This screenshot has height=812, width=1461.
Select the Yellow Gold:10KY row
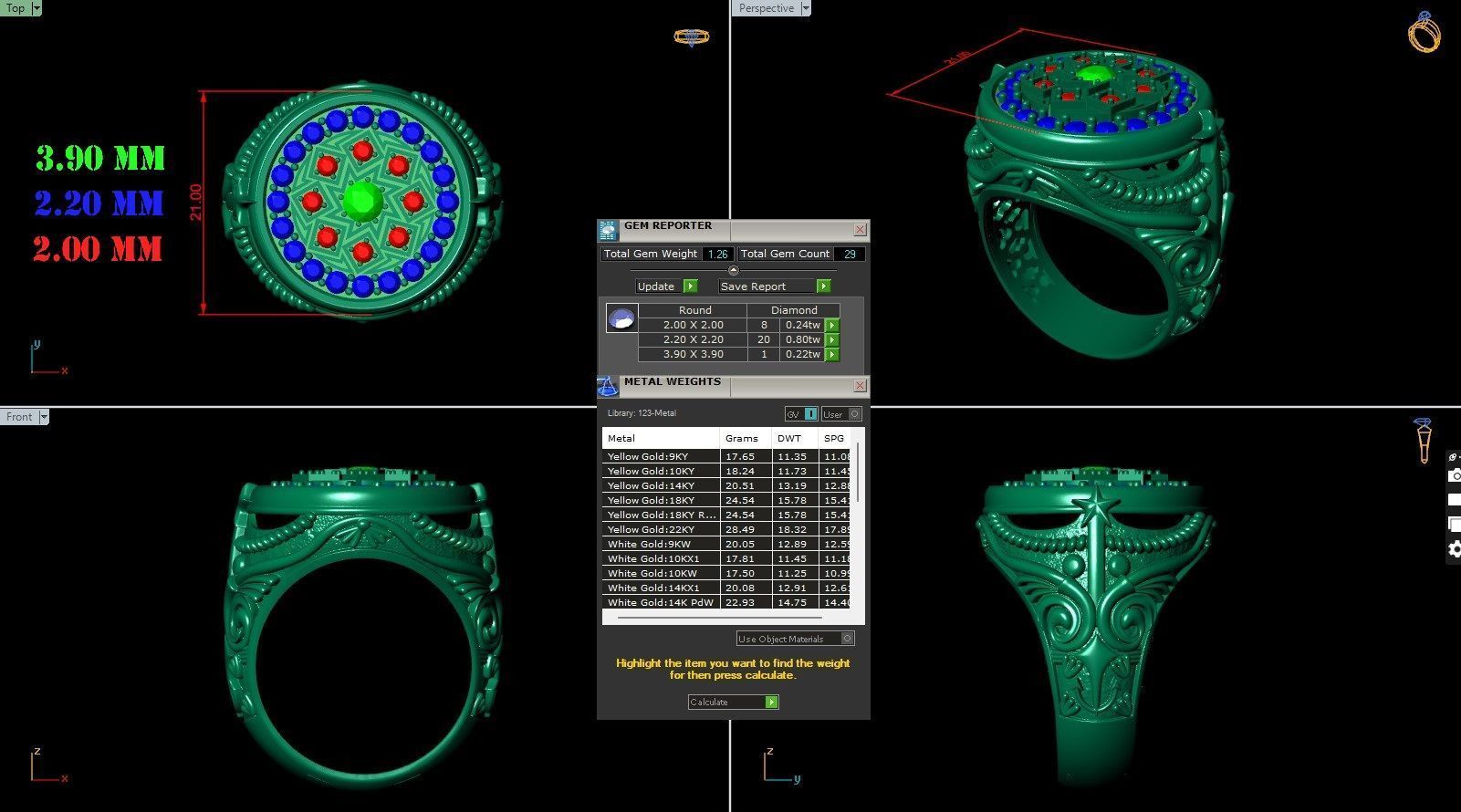click(726, 471)
